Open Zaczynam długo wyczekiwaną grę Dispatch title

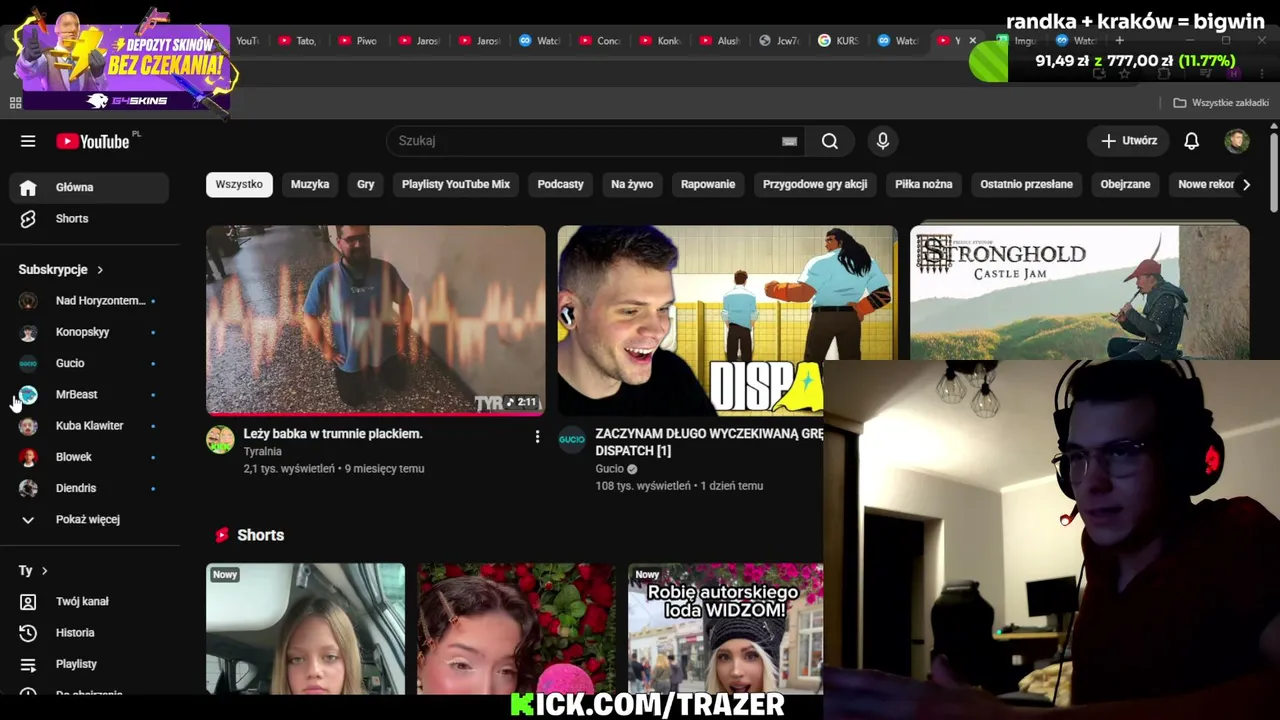pos(709,442)
